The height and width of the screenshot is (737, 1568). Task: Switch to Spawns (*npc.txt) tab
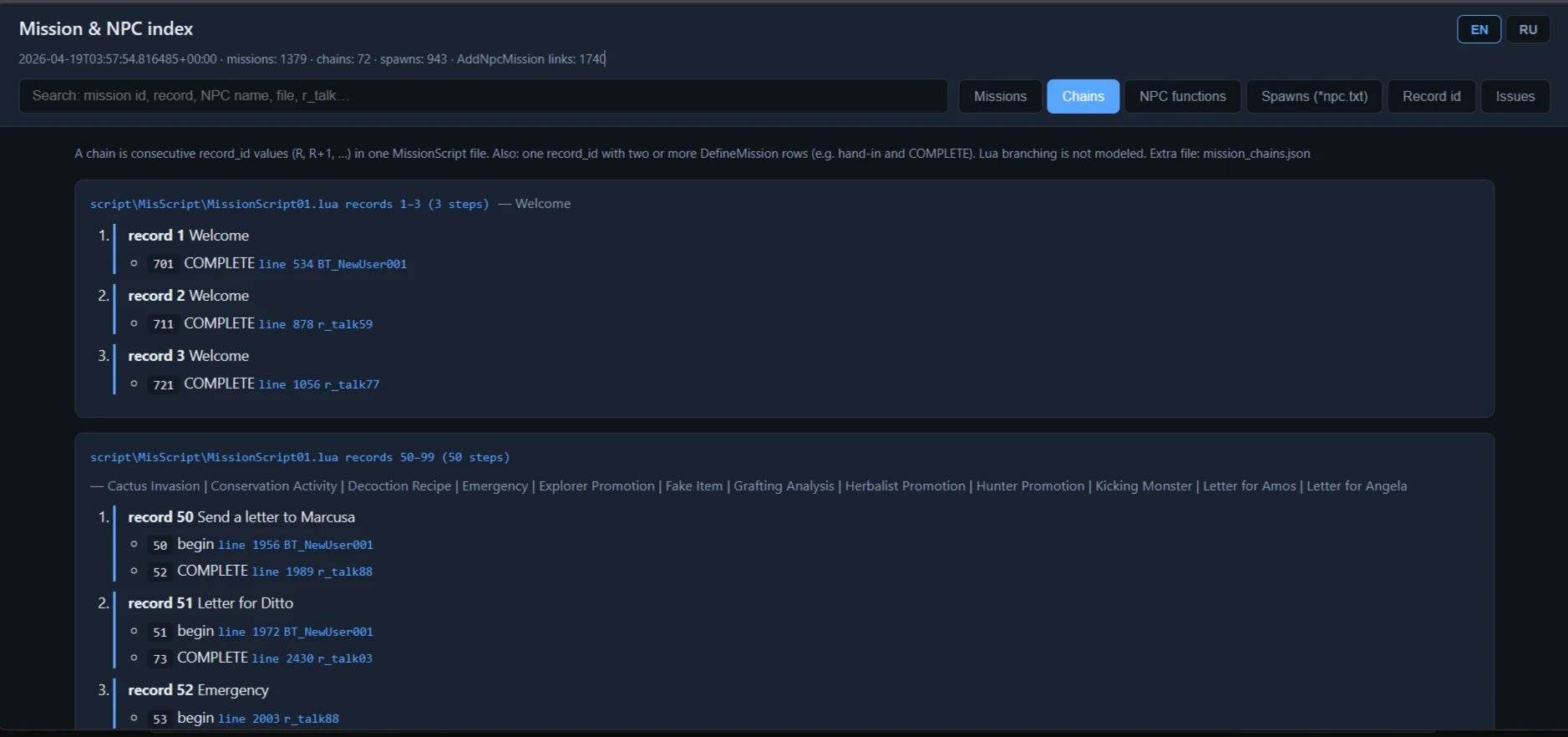pos(1313,97)
